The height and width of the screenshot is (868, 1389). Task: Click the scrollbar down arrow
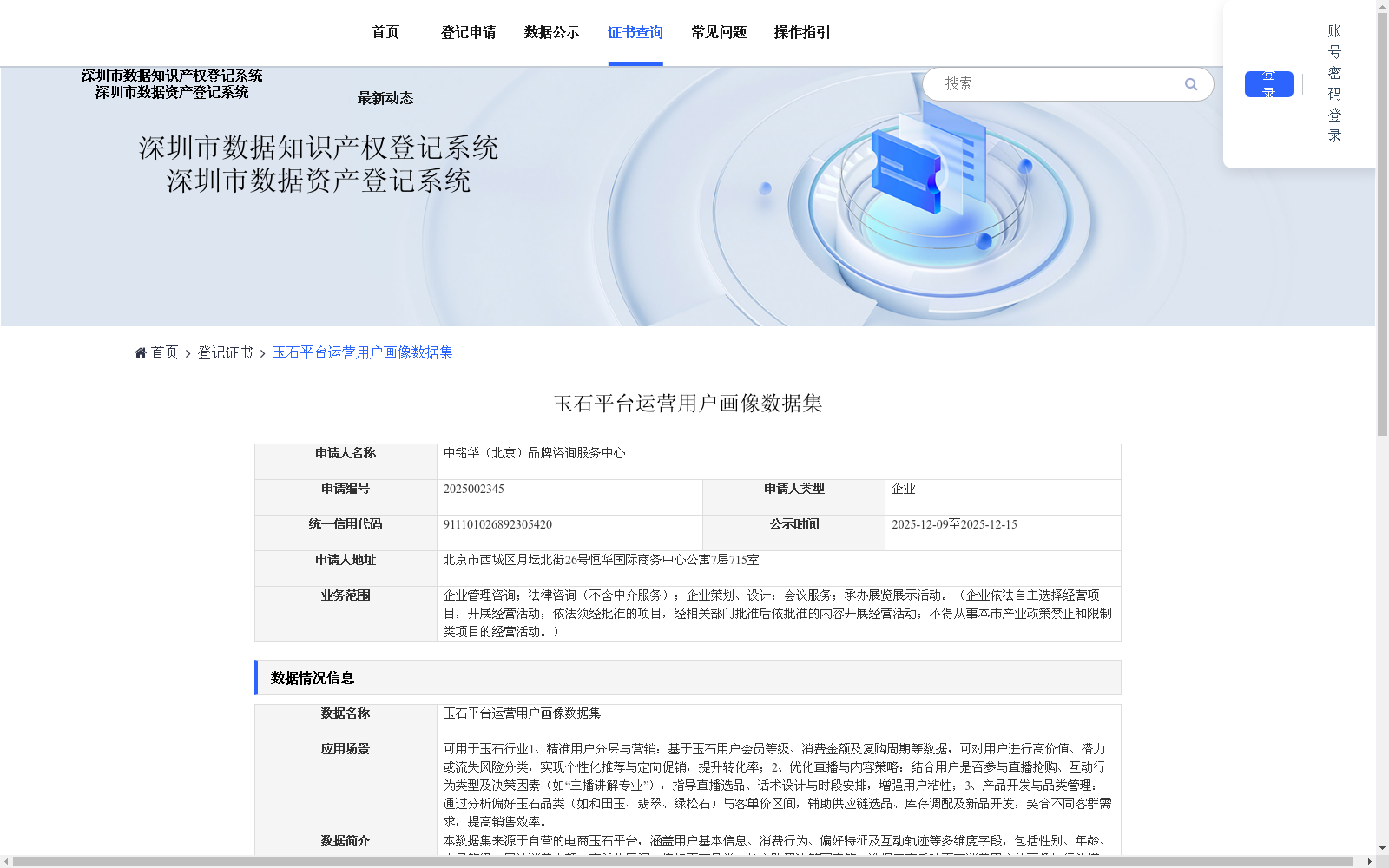(1382, 848)
